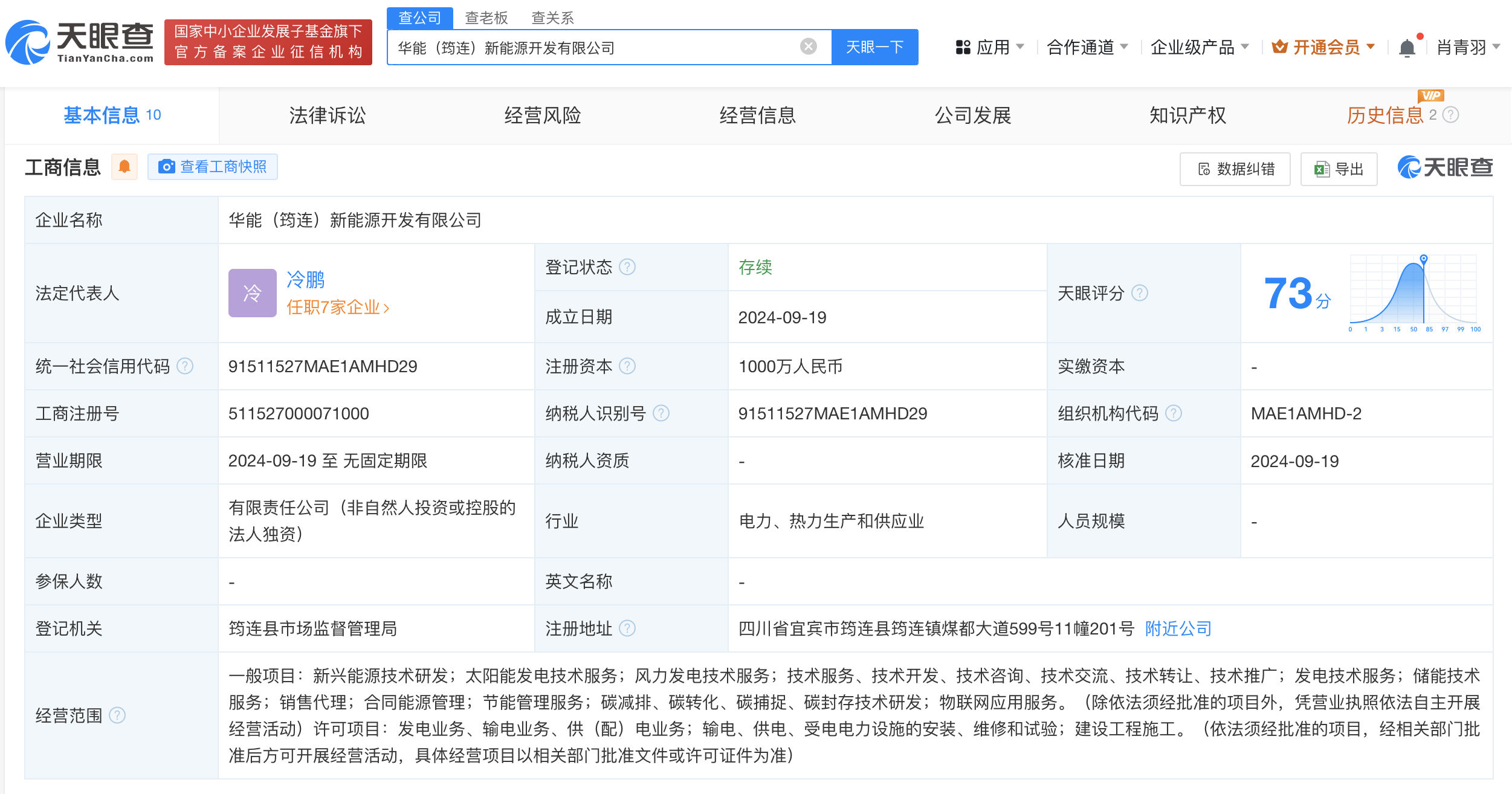Switch to the 查老板 tab
This screenshot has height=794, width=1512.
pos(485,18)
